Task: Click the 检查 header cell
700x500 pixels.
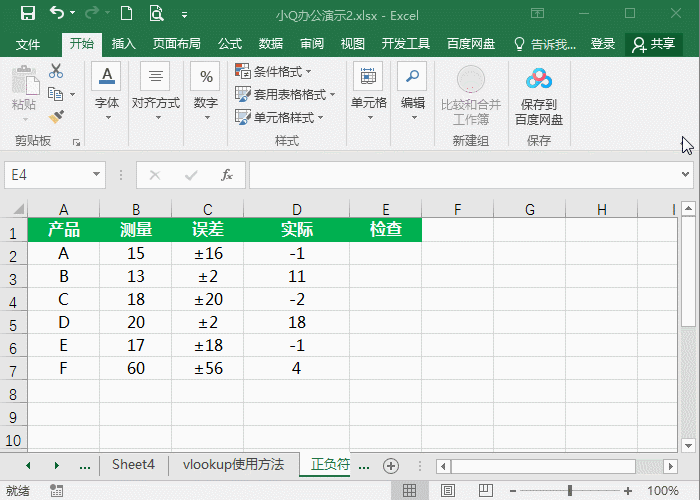Action: click(x=386, y=229)
